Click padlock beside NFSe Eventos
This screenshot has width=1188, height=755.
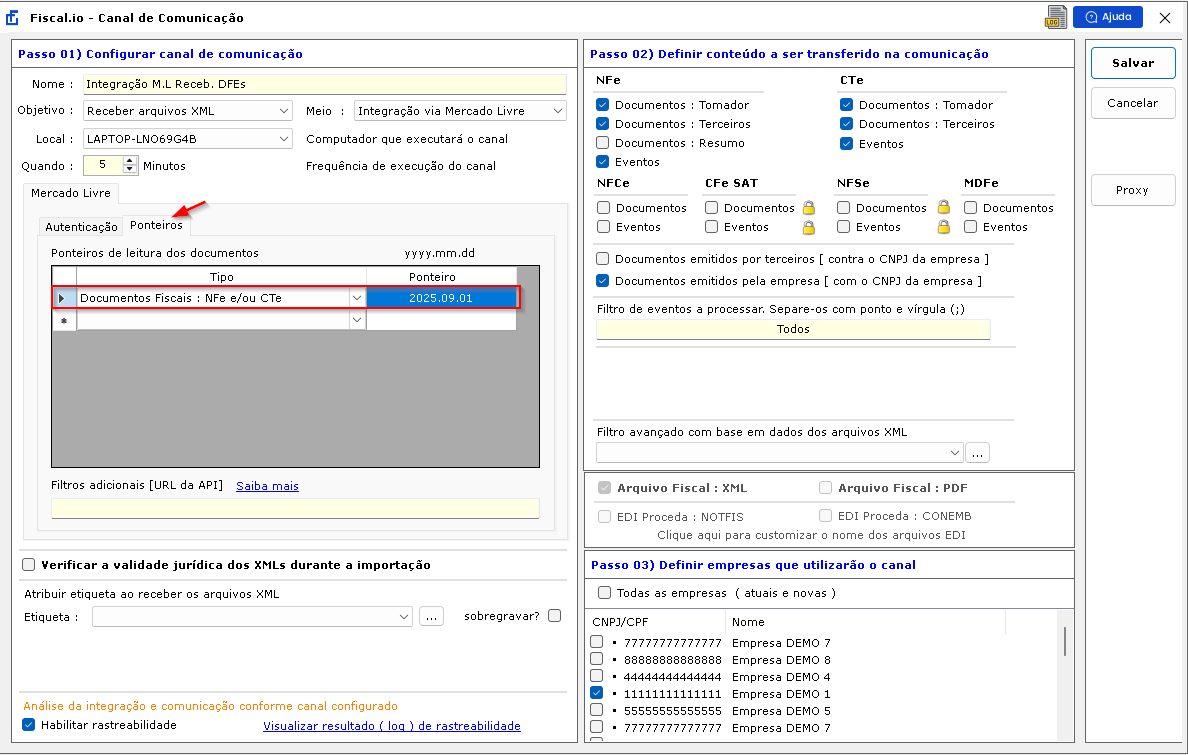click(x=942, y=227)
